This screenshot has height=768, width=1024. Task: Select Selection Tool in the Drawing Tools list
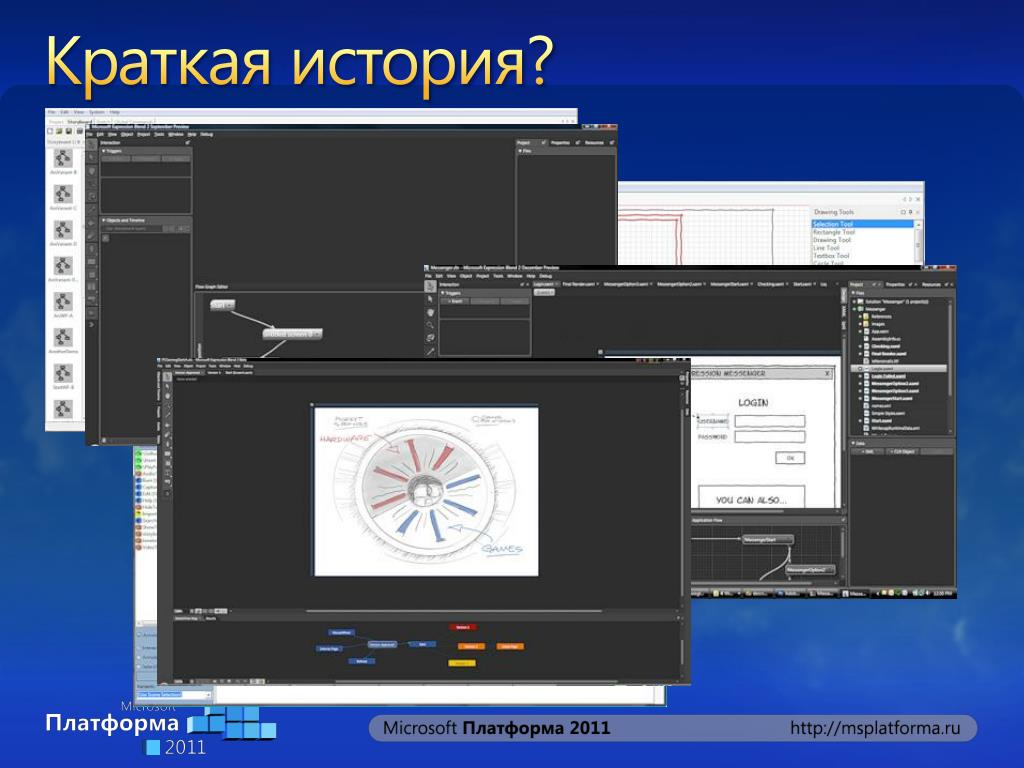(x=862, y=224)
